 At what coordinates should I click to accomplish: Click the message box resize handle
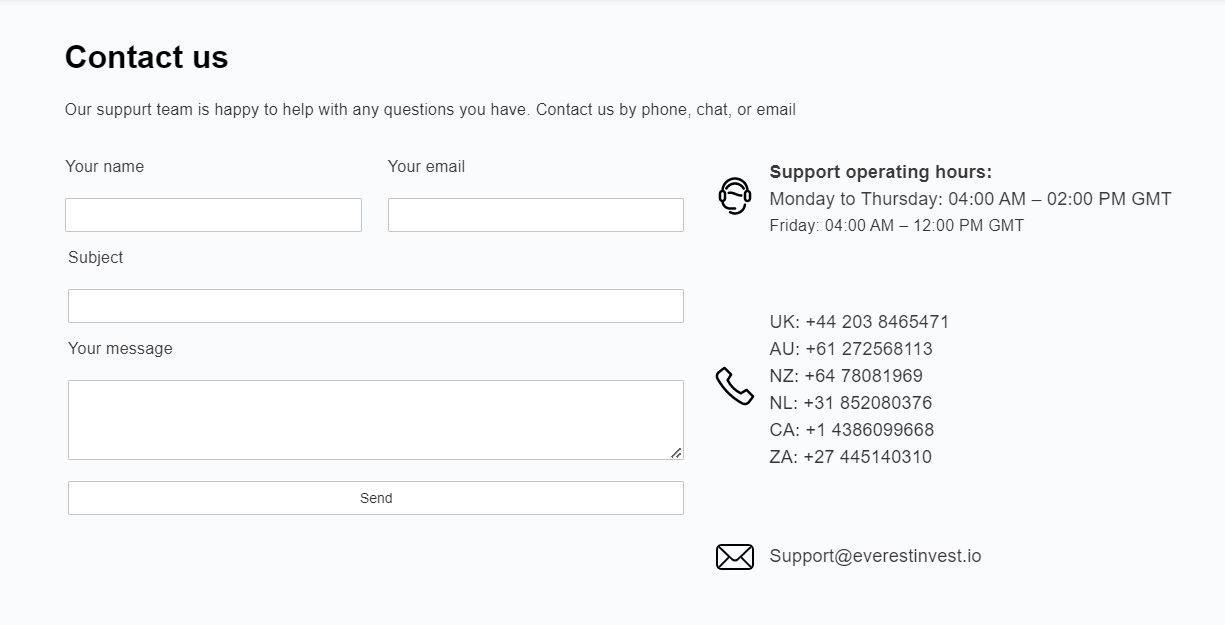(x=676, y=453)
